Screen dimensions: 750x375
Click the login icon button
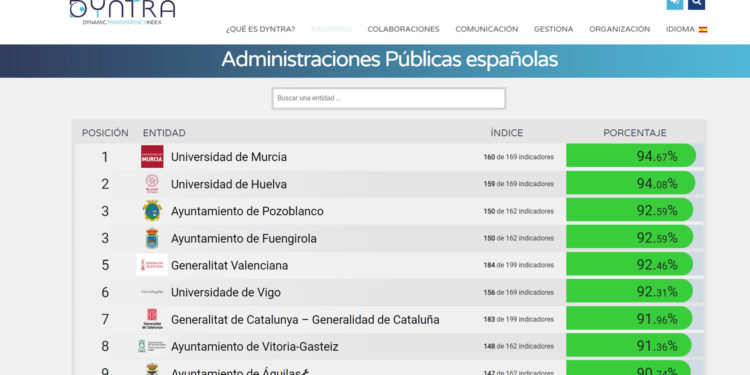(675, 4)
